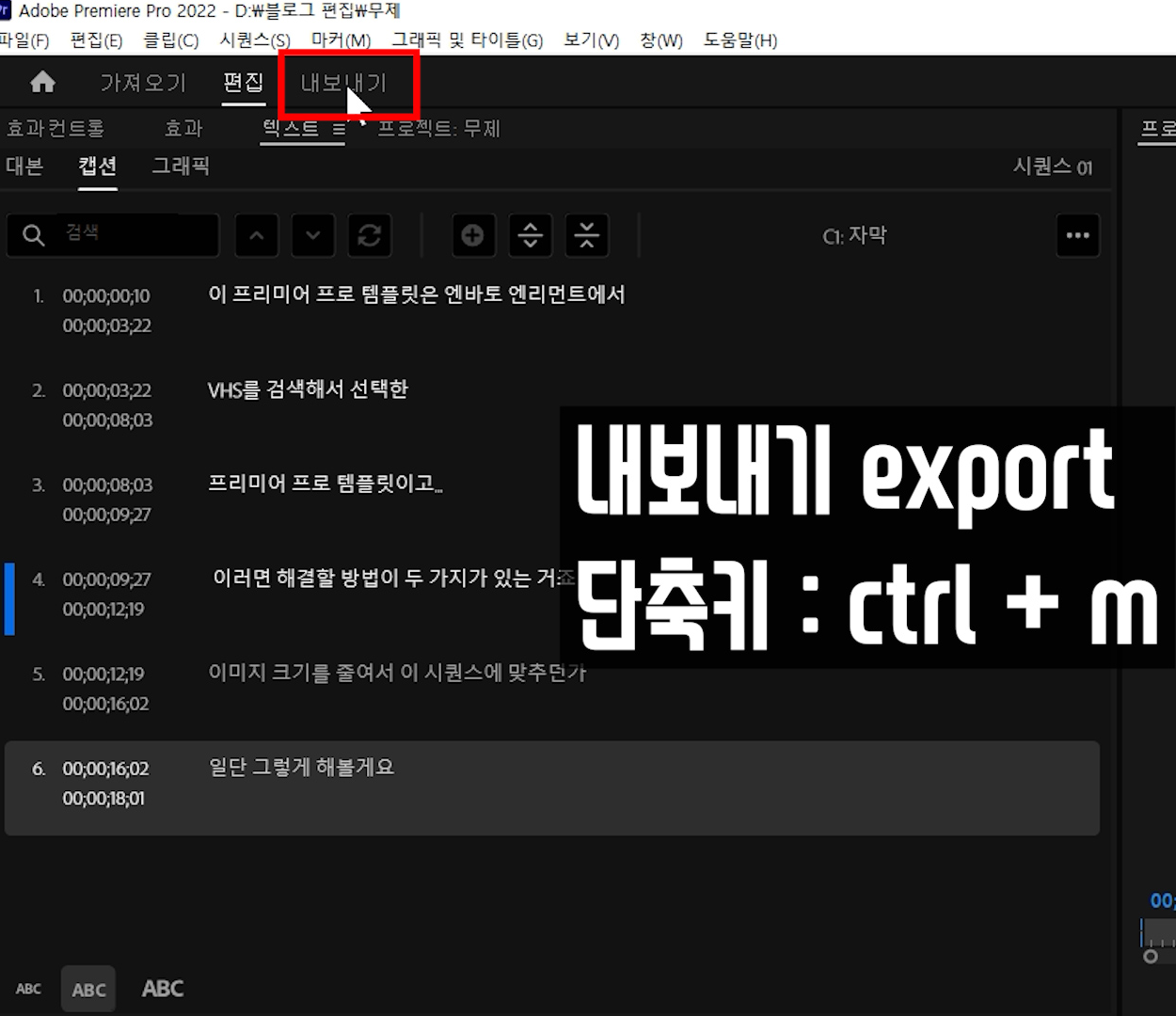Open the 텍스트 panel hamburger menu
The width and height of the screenshot is (1176, 1016).
339,129
